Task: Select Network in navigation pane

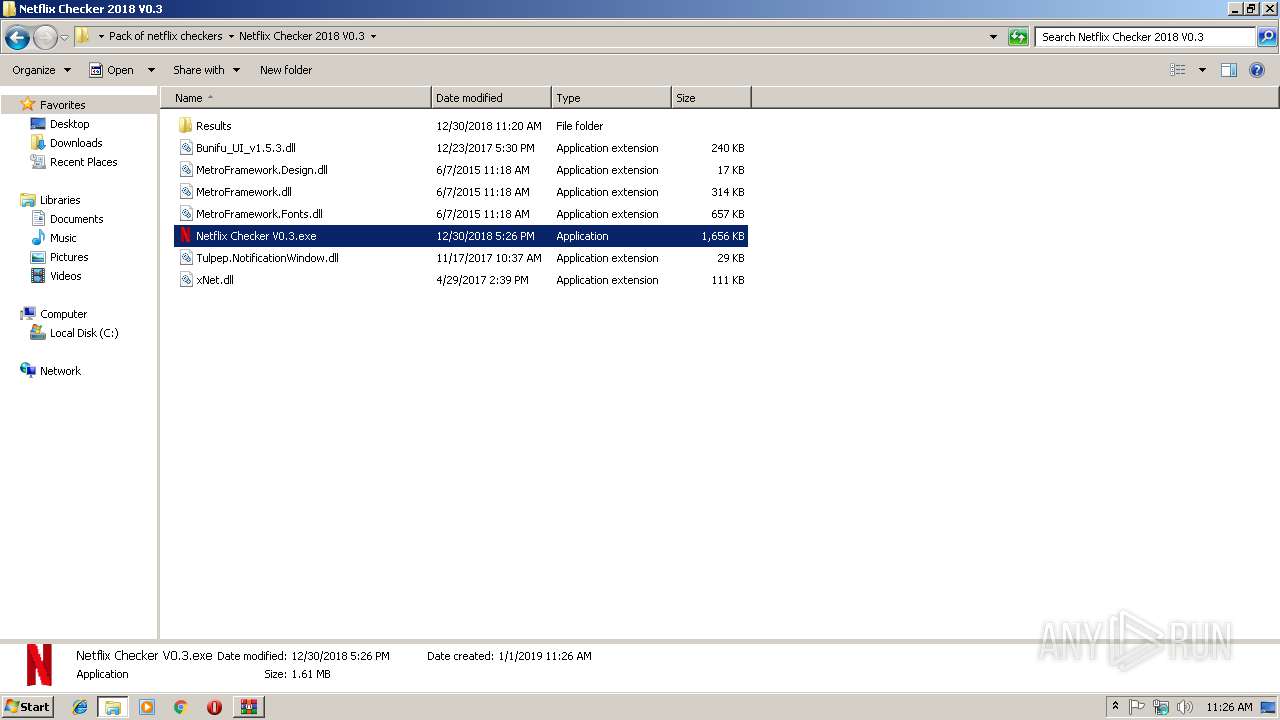Action: point(60,371)
